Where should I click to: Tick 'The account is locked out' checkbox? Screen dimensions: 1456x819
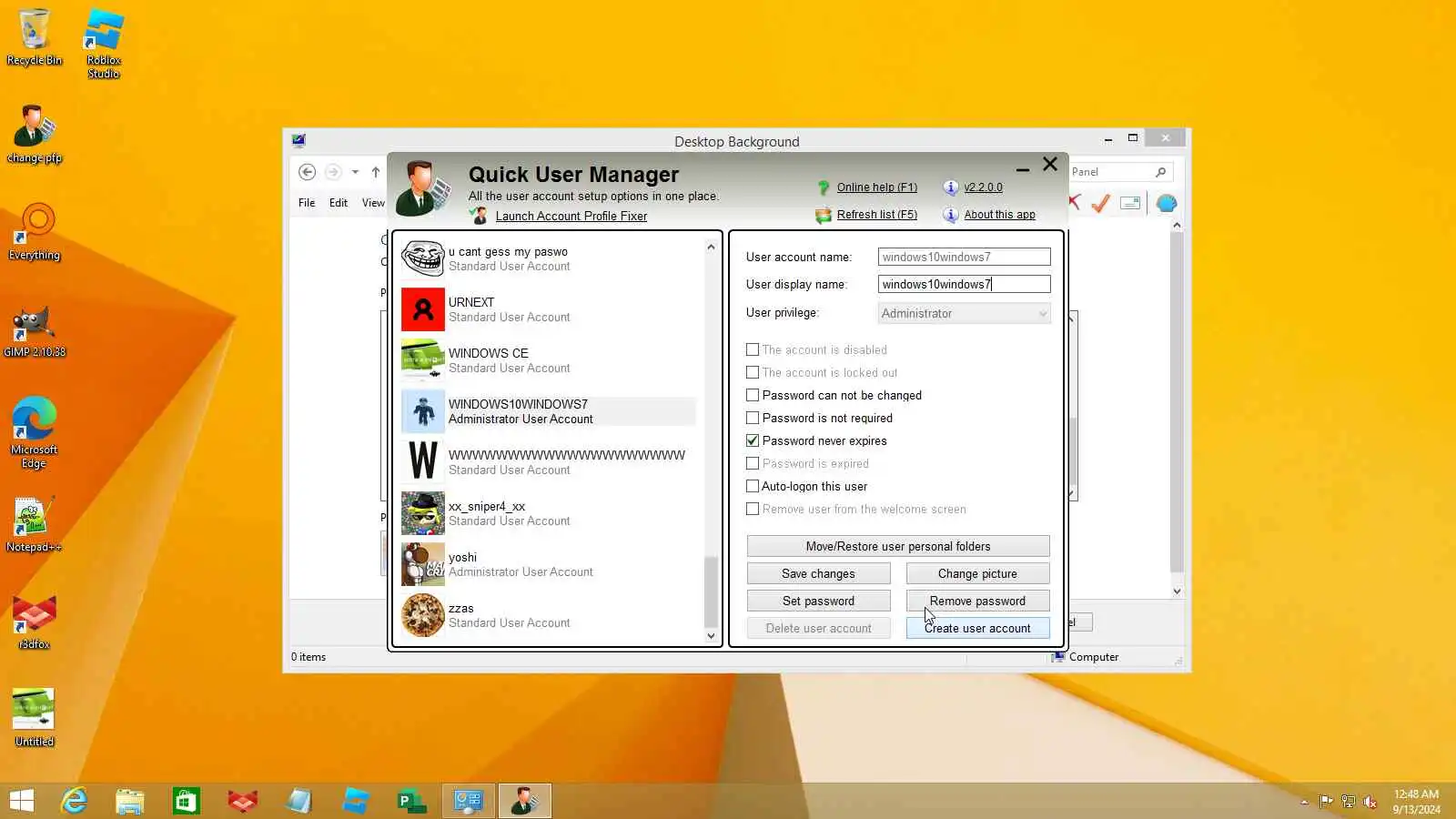coord(753,372)
